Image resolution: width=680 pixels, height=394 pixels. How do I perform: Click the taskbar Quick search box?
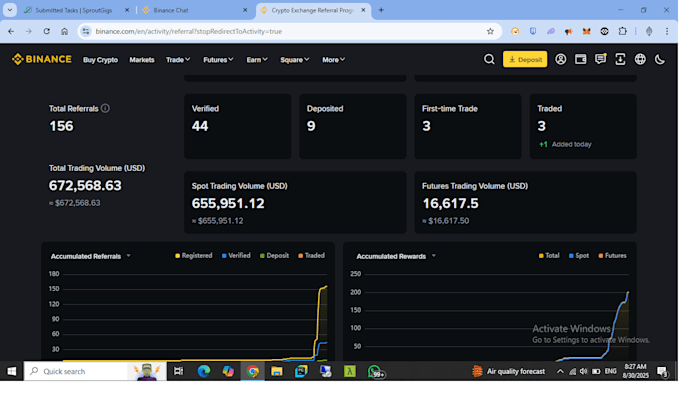point(95,371)
